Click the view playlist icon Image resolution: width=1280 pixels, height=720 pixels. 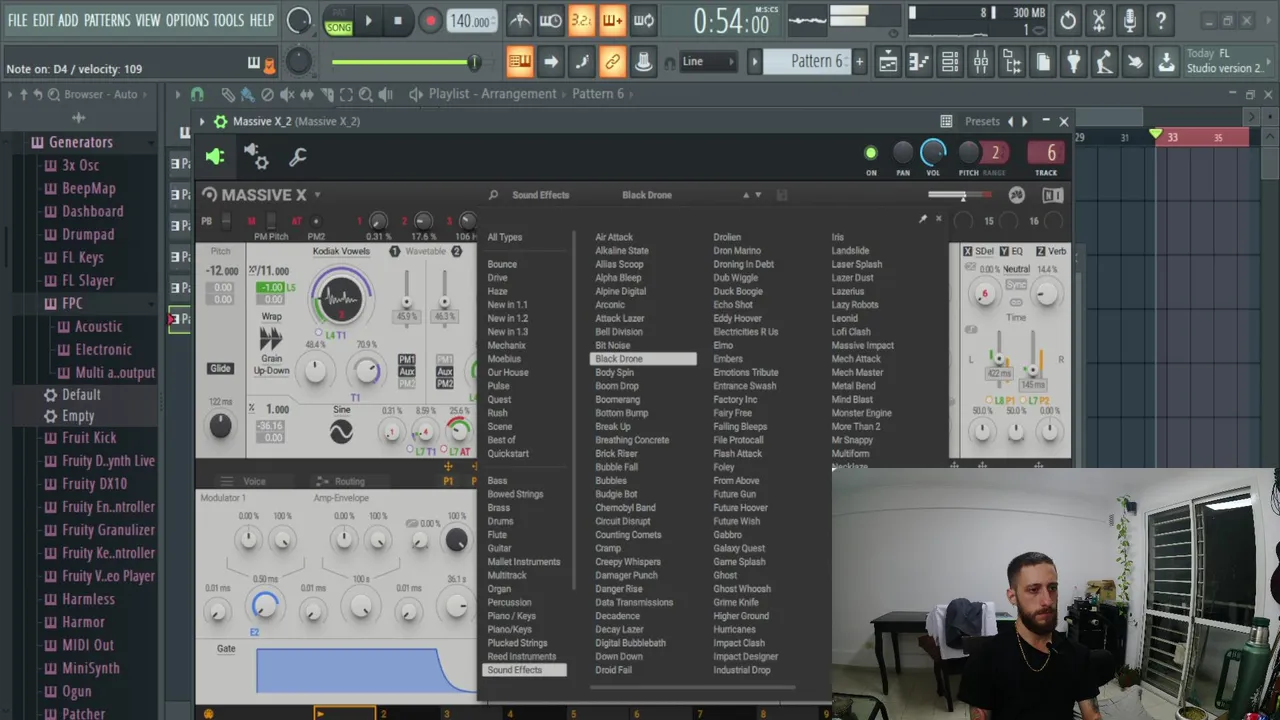(x=888, y=62)
